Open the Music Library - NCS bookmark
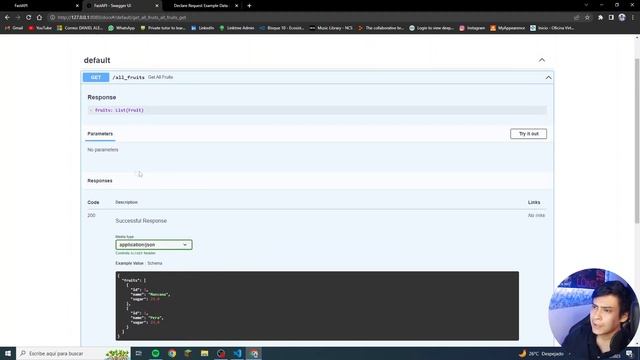 coord(331,28)
